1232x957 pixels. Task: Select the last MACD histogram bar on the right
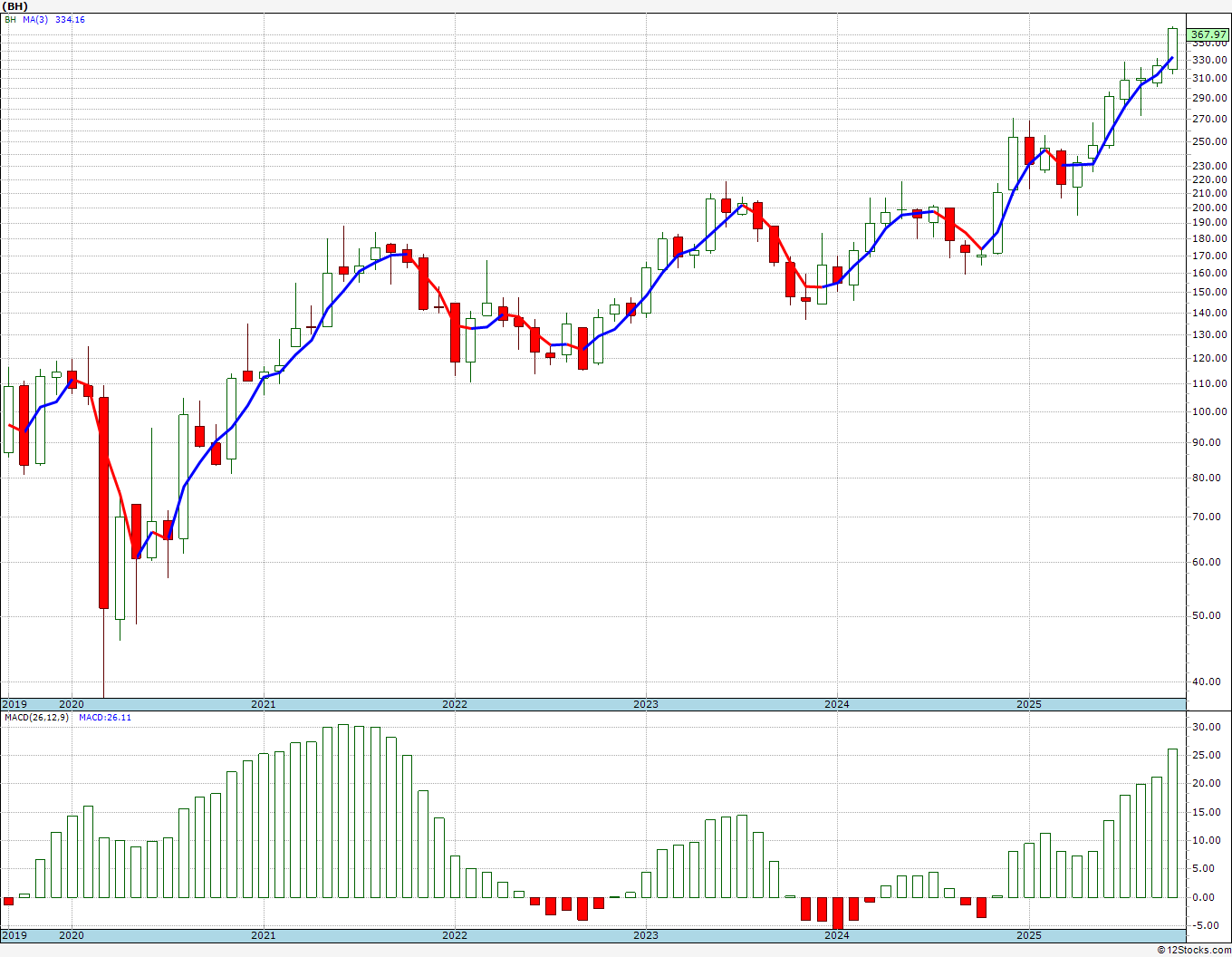1172,823
